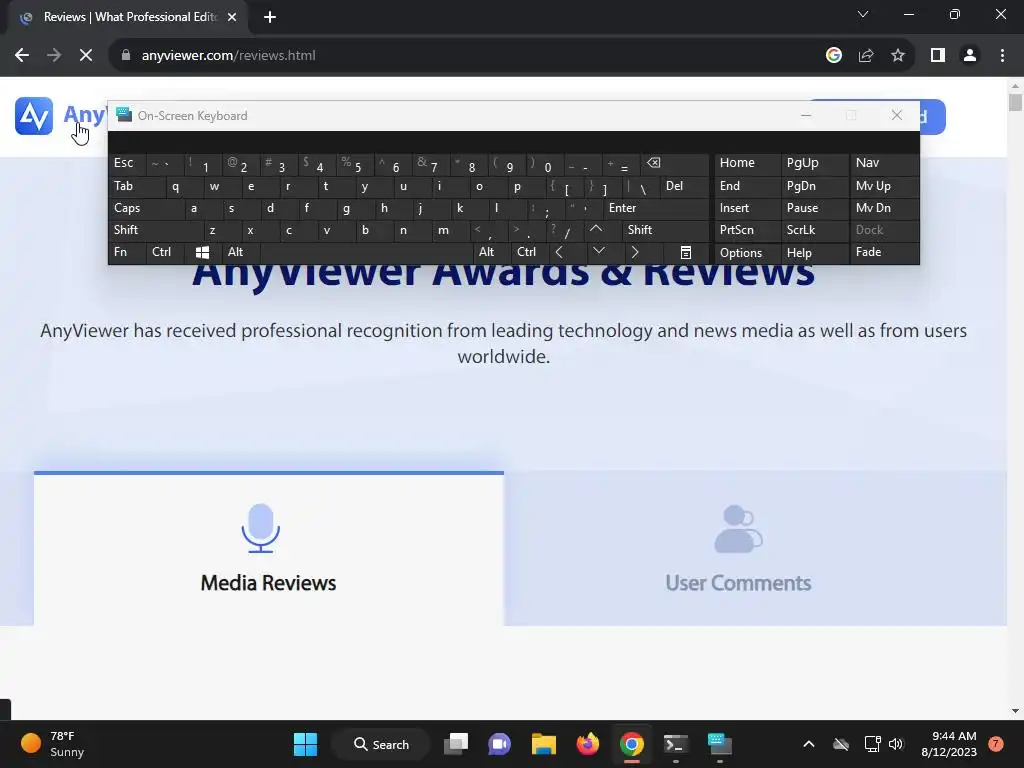Screen dimensions: 1024x768
Task: Open Chrome three-dot menu
Action: (x=1002, y=56)
